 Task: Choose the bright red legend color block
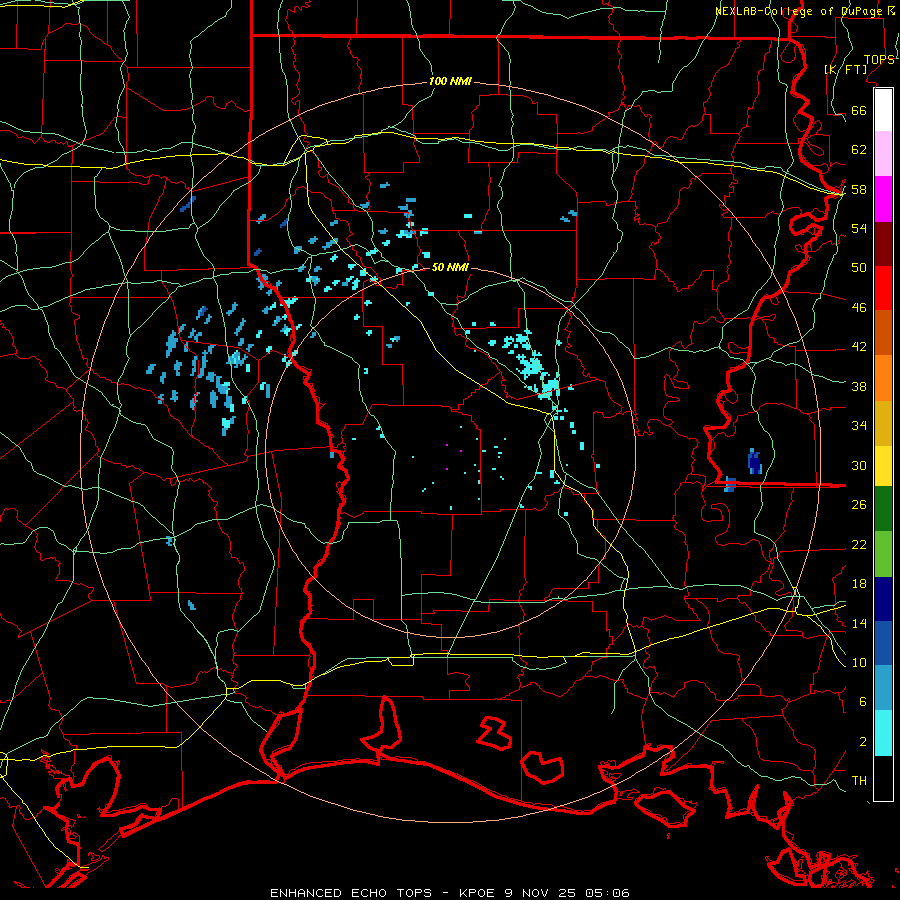(883, 288)
